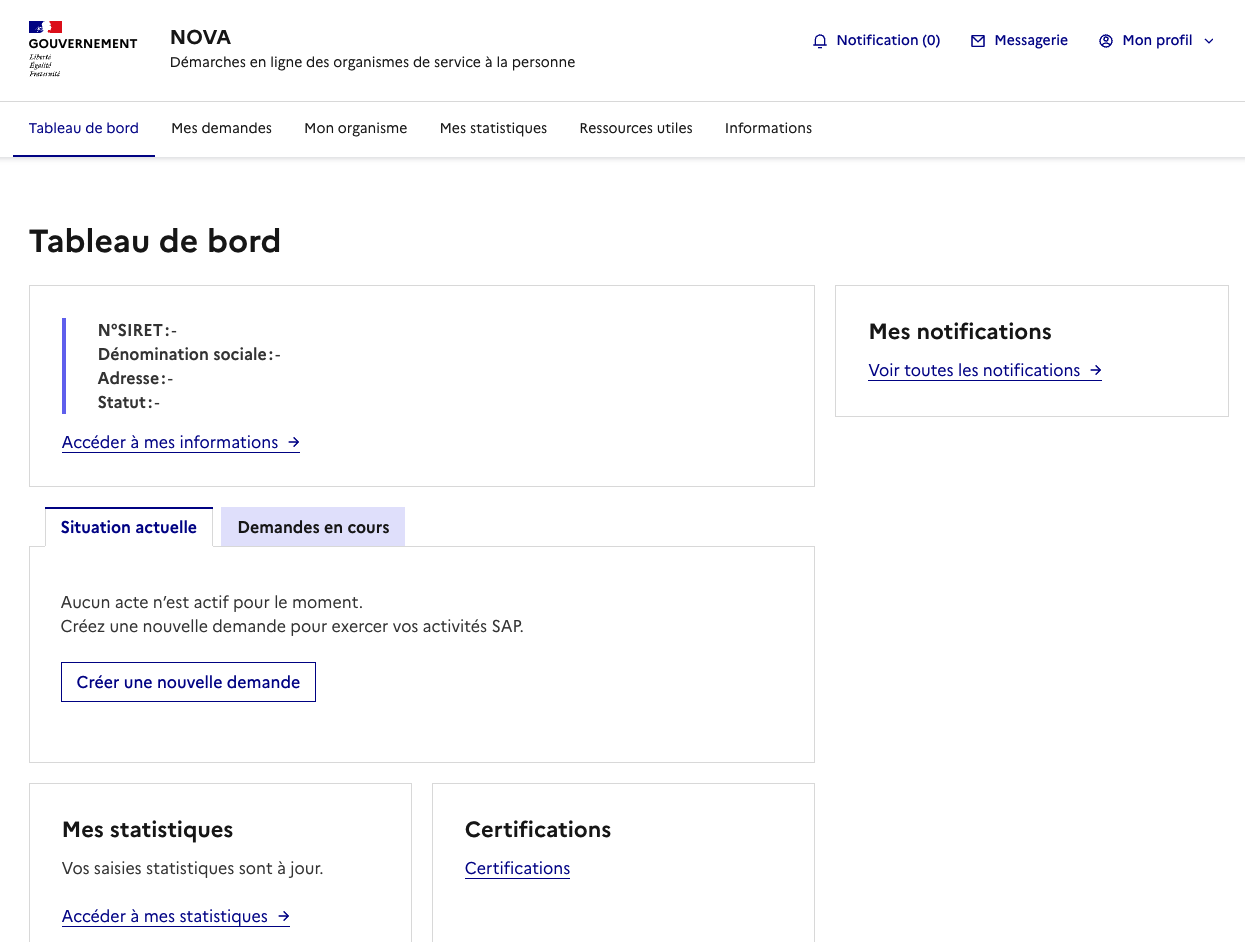
Task: Switch to the Demandes en cours tab
Action: tap(312, 527)
